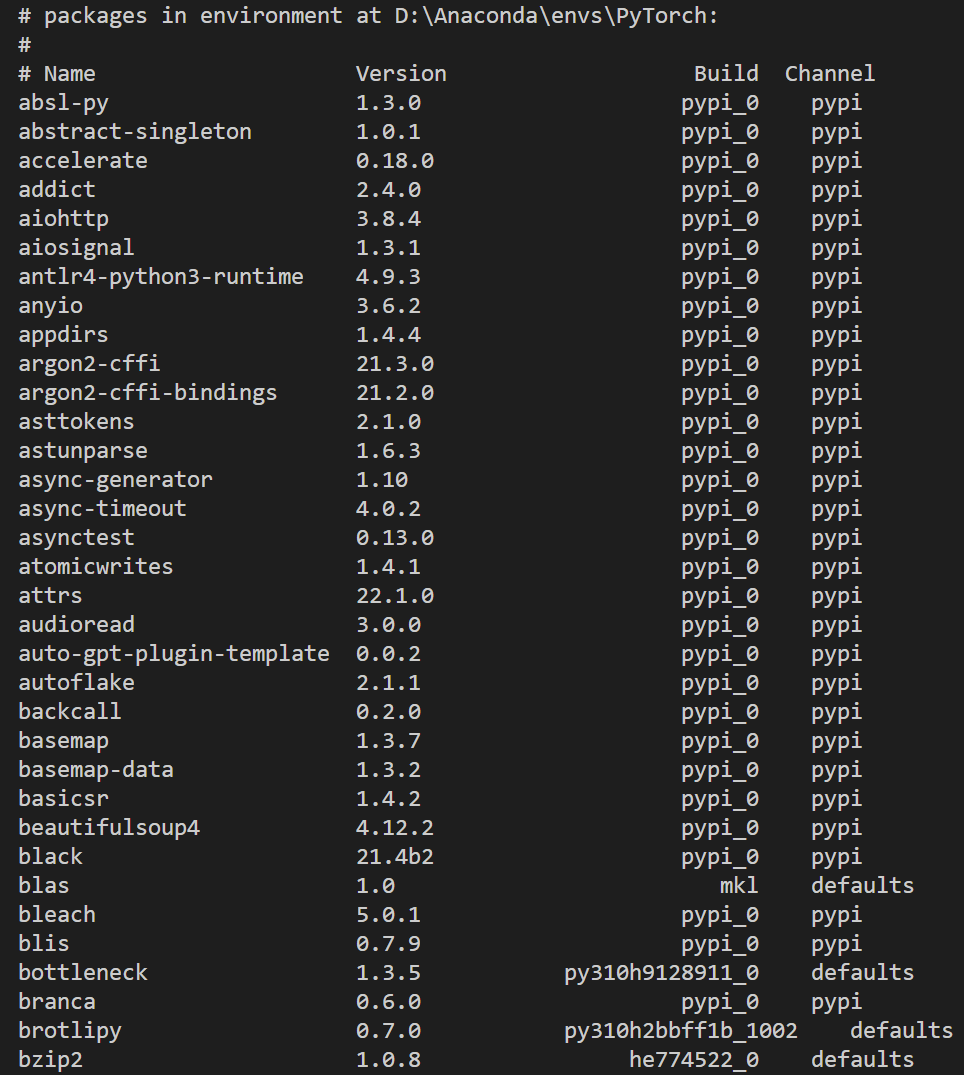Click the aiosignal package name

click(76, 247)
